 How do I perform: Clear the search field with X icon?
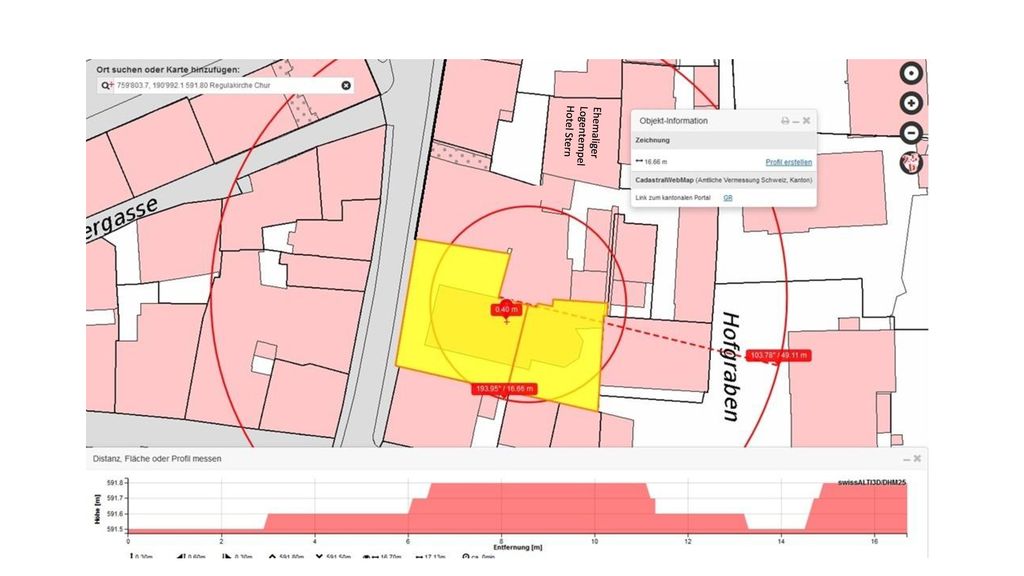pos(346,86)
